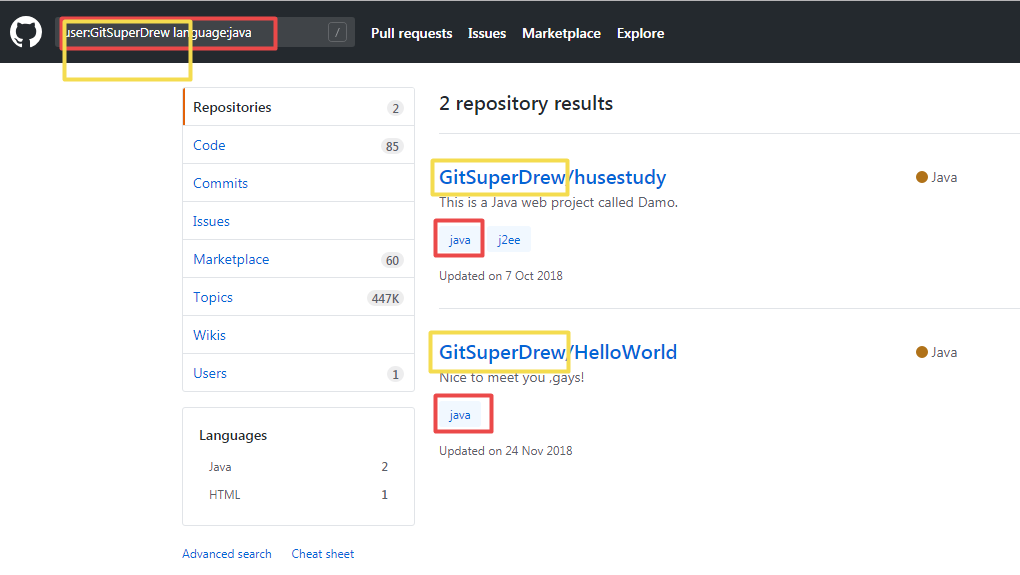The width and height of the screenshot is (1020, 575).
Task: Show Marketplace results in the sidebar
Action: 299,259
